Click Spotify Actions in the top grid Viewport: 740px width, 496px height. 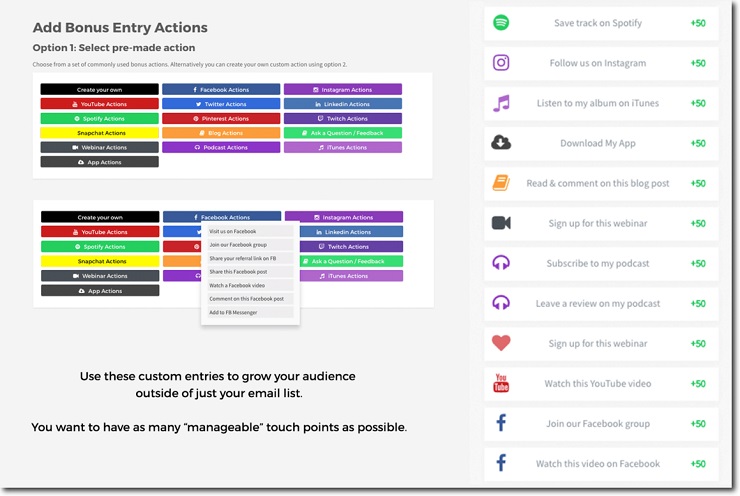(99, 118)
